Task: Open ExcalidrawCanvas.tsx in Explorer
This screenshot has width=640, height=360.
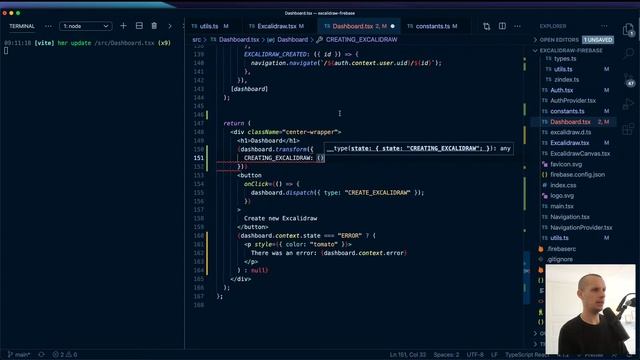Action: 580,153
